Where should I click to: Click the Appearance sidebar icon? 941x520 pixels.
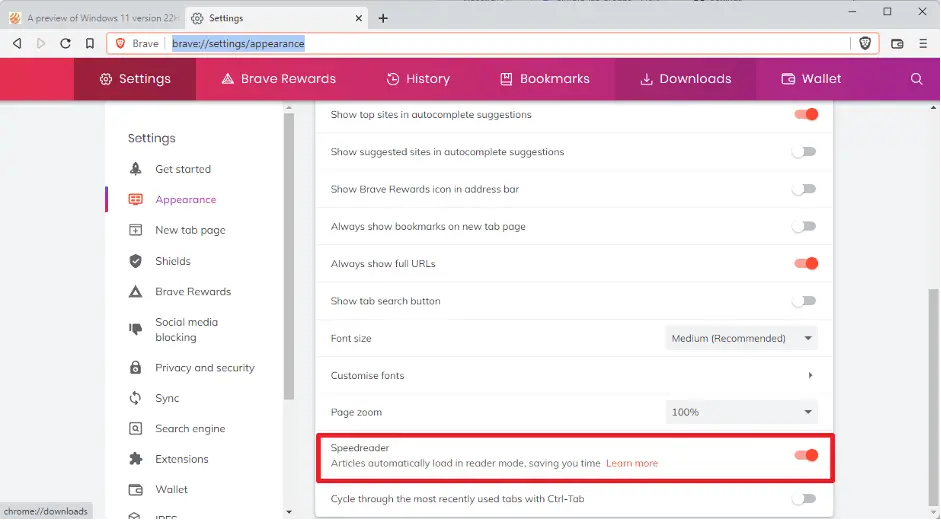click(136, 199)
